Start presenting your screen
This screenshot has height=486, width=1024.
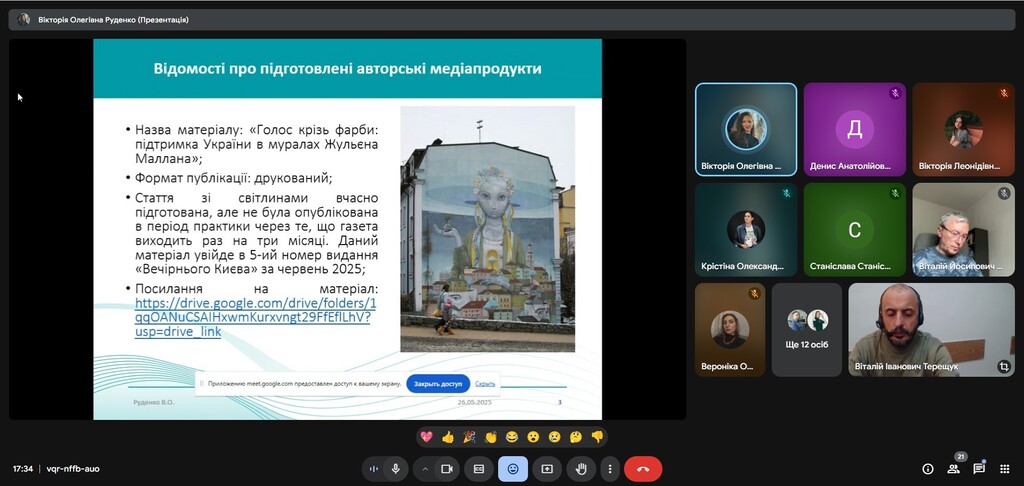point(547,468)
